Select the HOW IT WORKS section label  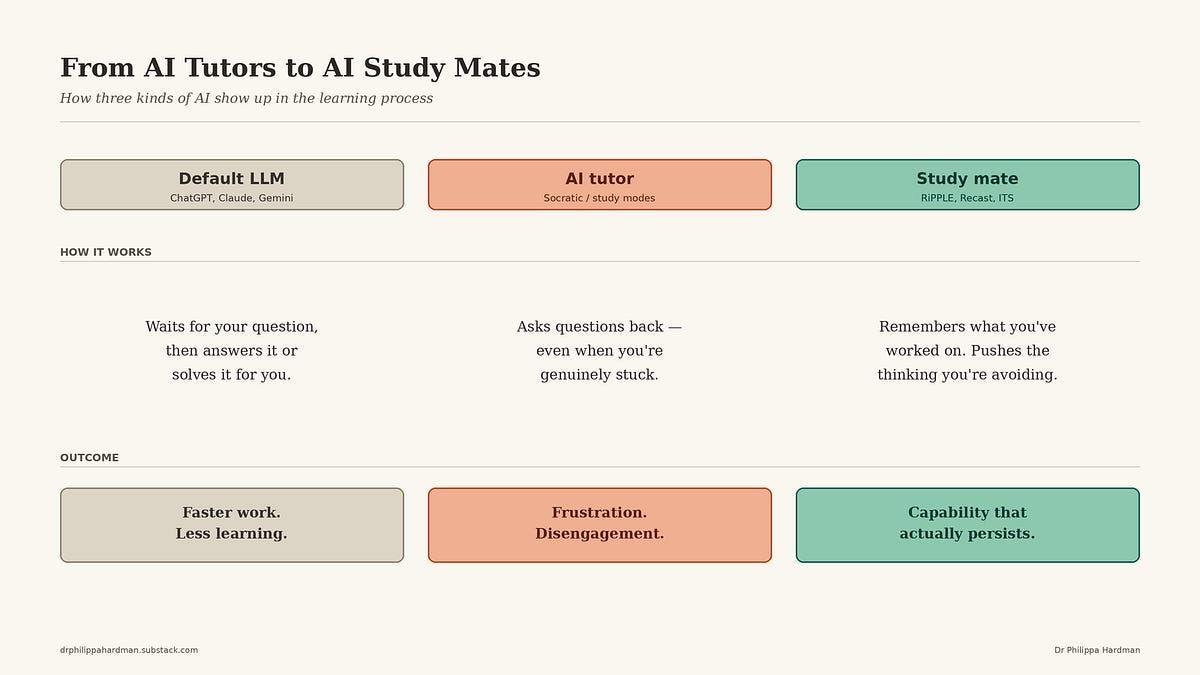(106, 252)
